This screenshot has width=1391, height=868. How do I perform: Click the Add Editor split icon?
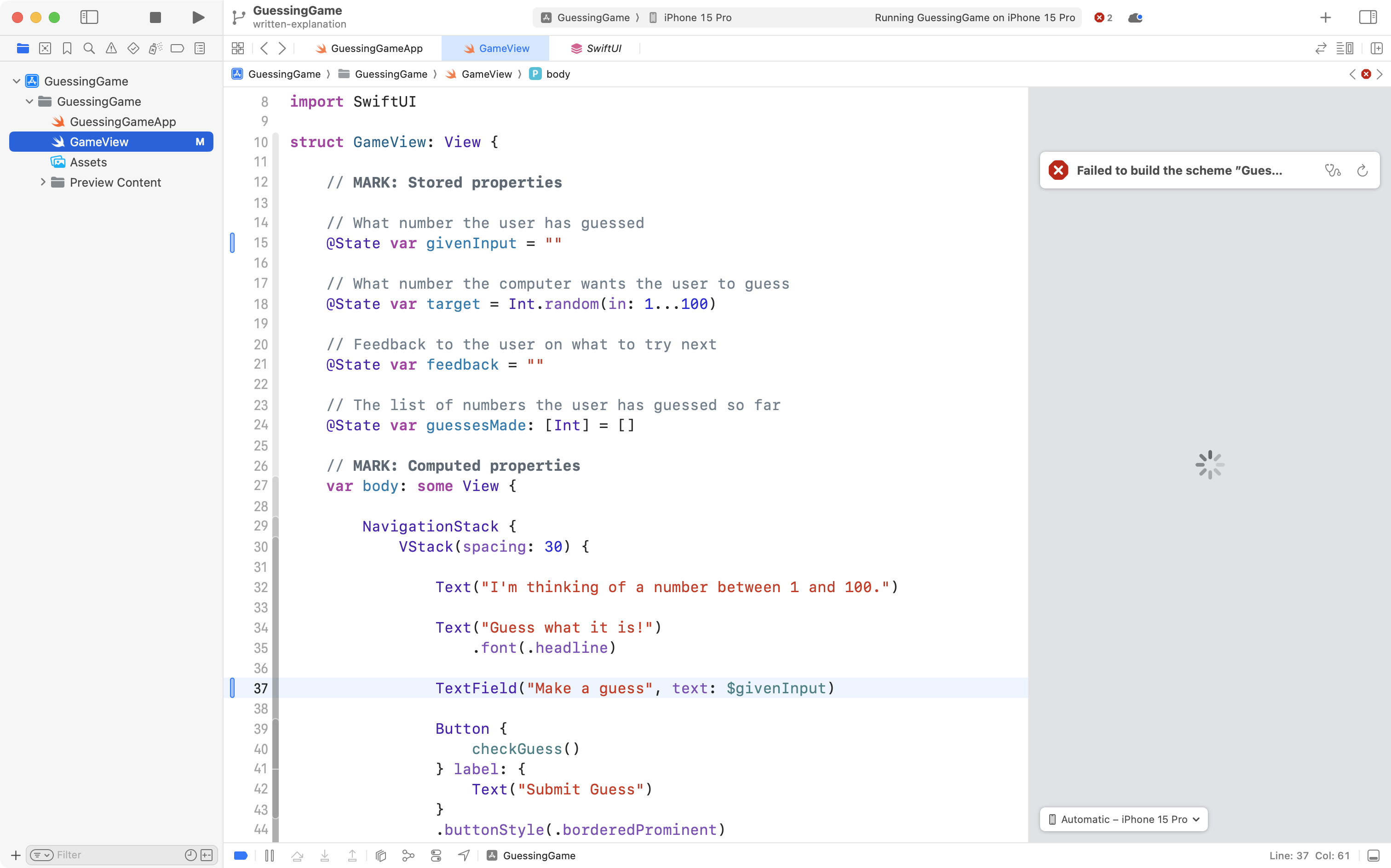(x=1377, y=48)
